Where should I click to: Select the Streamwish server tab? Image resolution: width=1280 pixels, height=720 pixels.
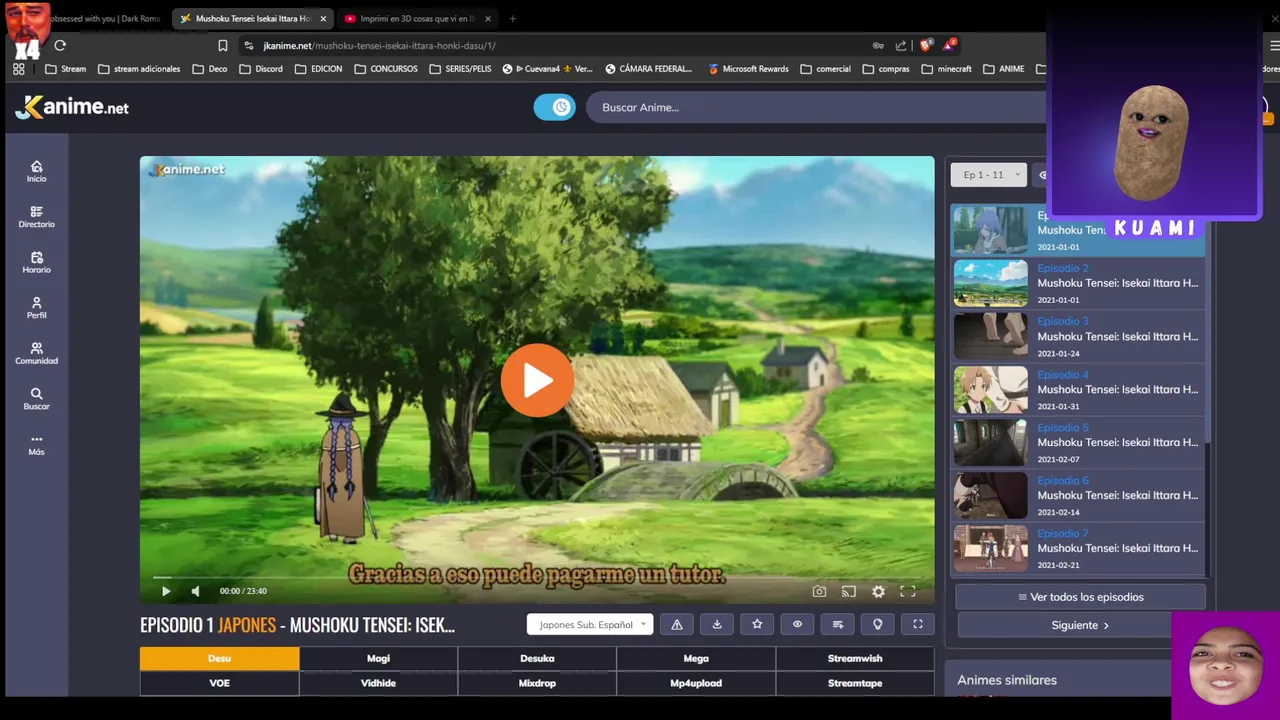tap(855, 658)
